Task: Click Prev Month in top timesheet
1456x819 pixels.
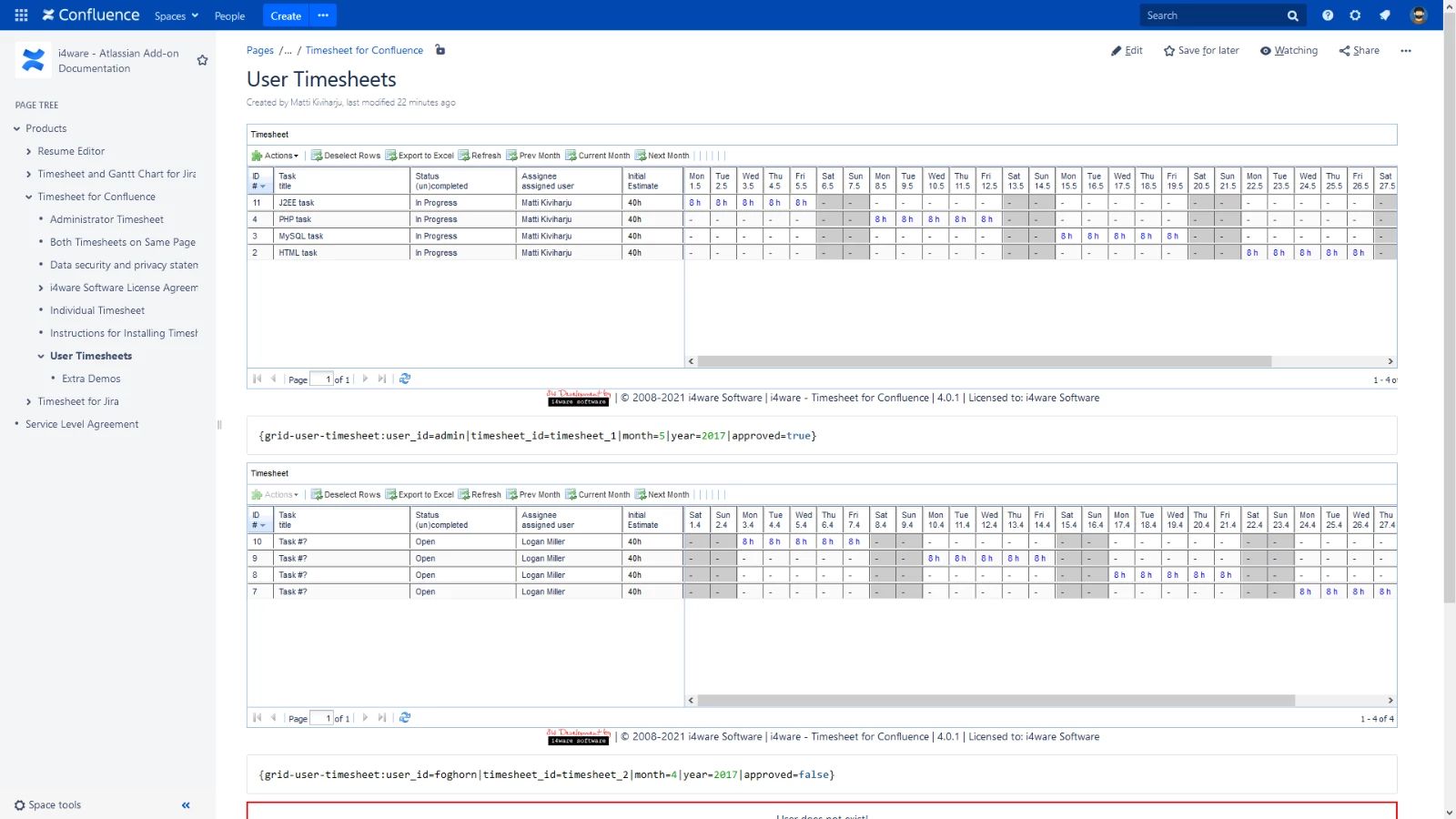Action: [x=533, y=156]
